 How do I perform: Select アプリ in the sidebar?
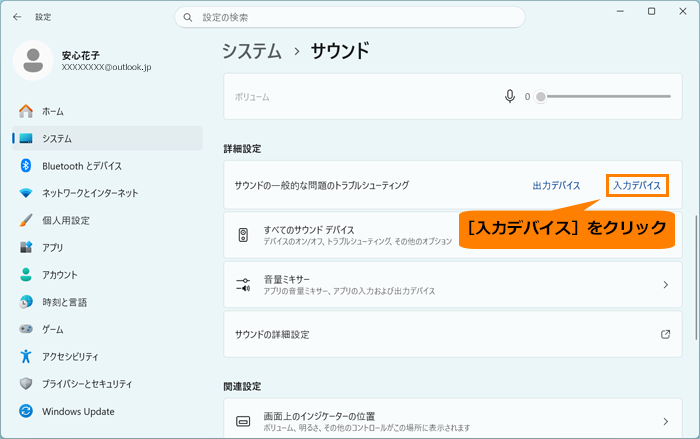[x=107, y=247]
